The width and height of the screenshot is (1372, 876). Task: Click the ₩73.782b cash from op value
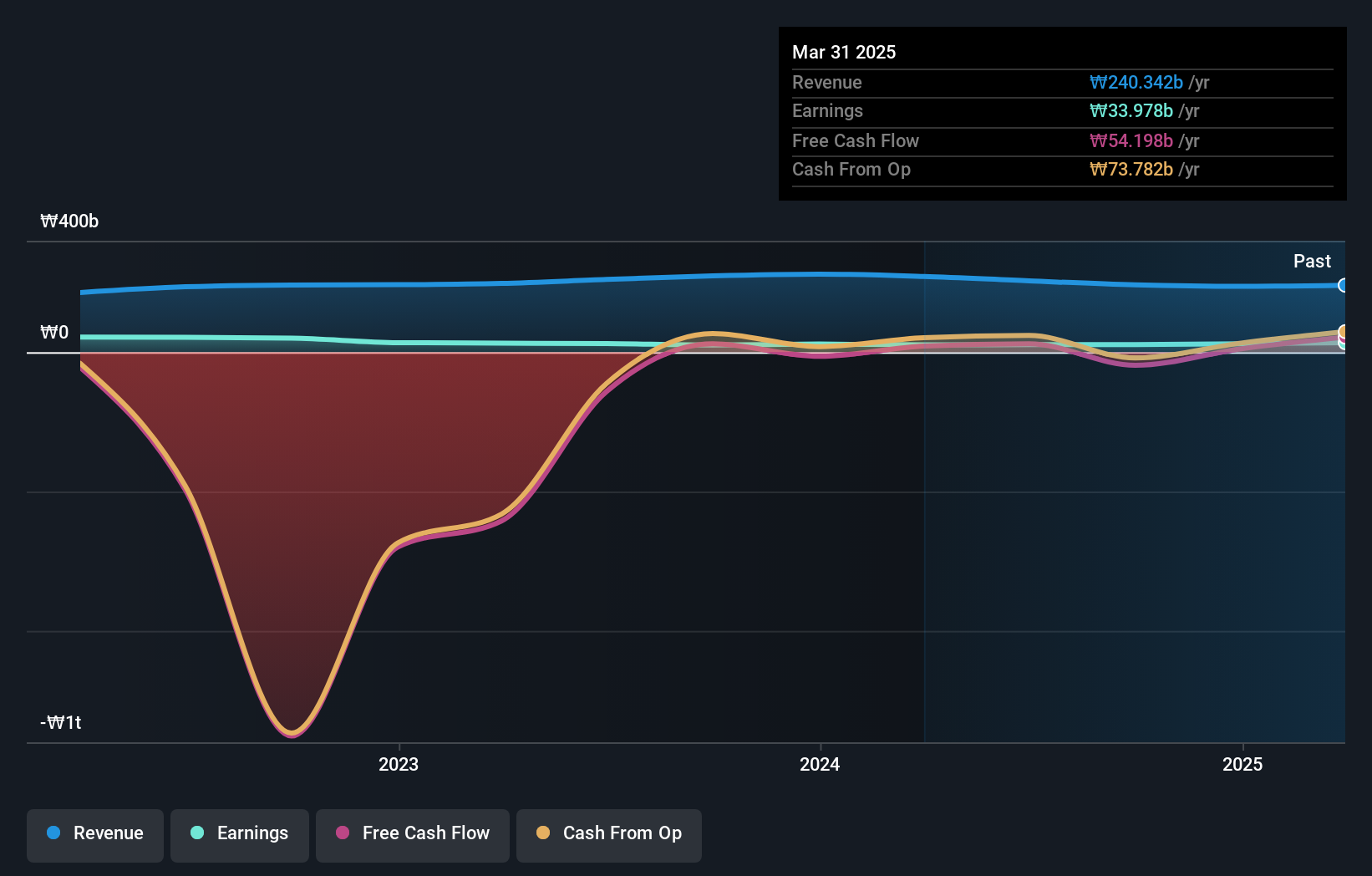point(1131,169)
